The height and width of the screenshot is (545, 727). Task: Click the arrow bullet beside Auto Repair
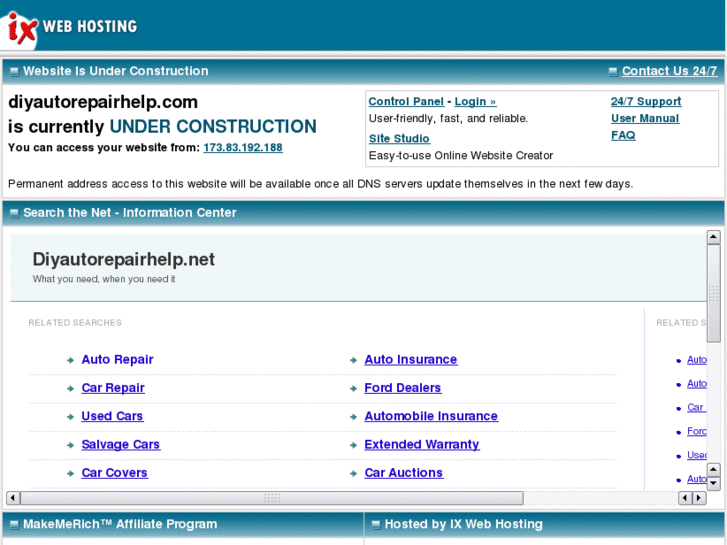coord(70,360)
